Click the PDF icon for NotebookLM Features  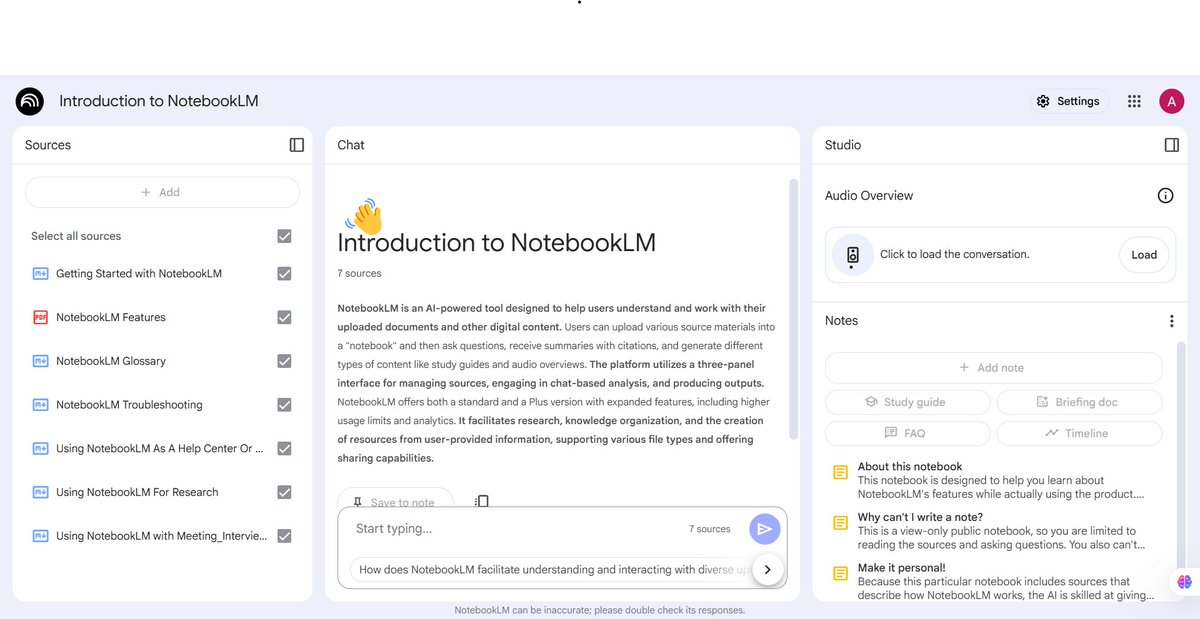[41, 317]
